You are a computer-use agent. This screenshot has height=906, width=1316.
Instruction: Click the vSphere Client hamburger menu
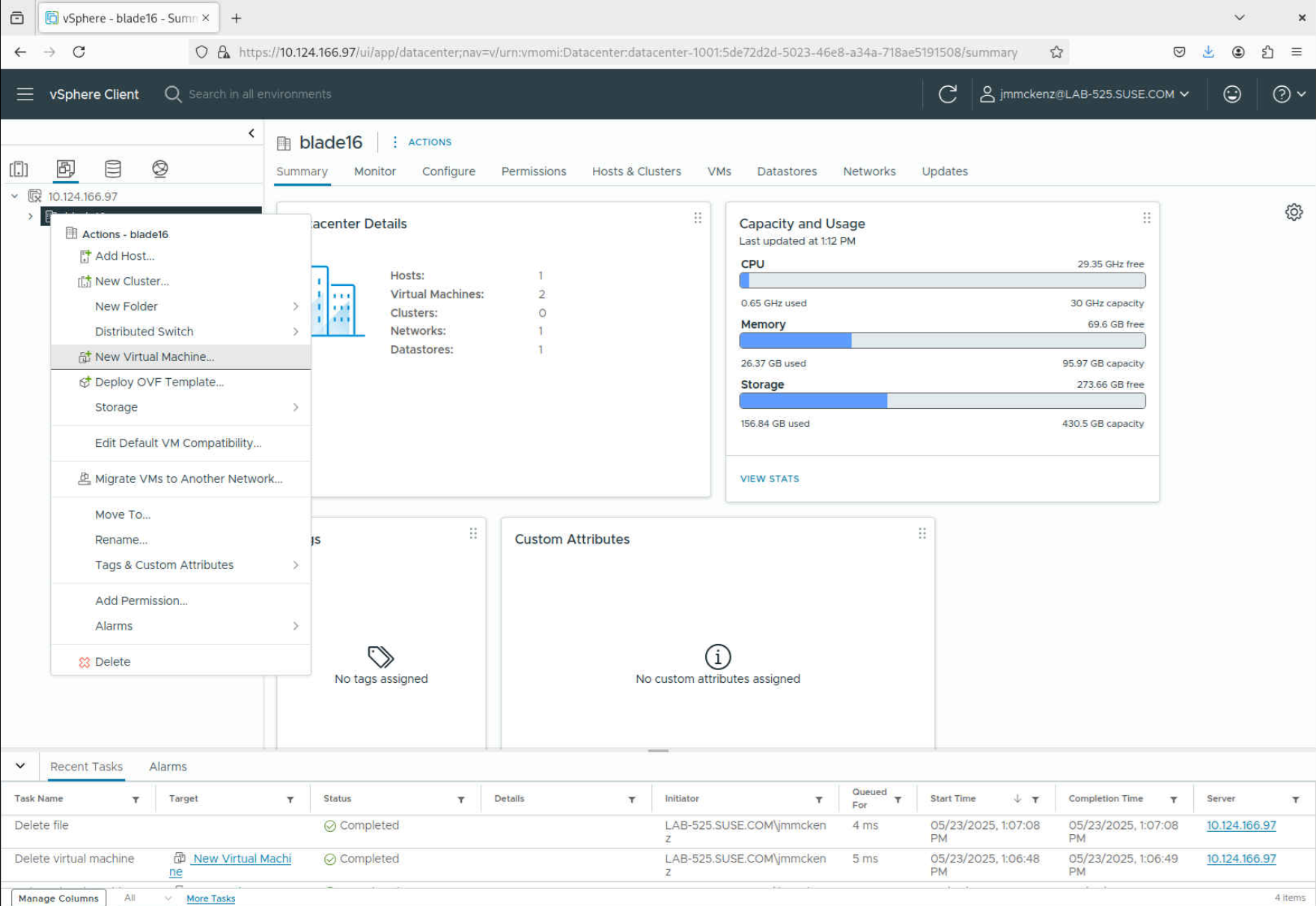point(25,94)
